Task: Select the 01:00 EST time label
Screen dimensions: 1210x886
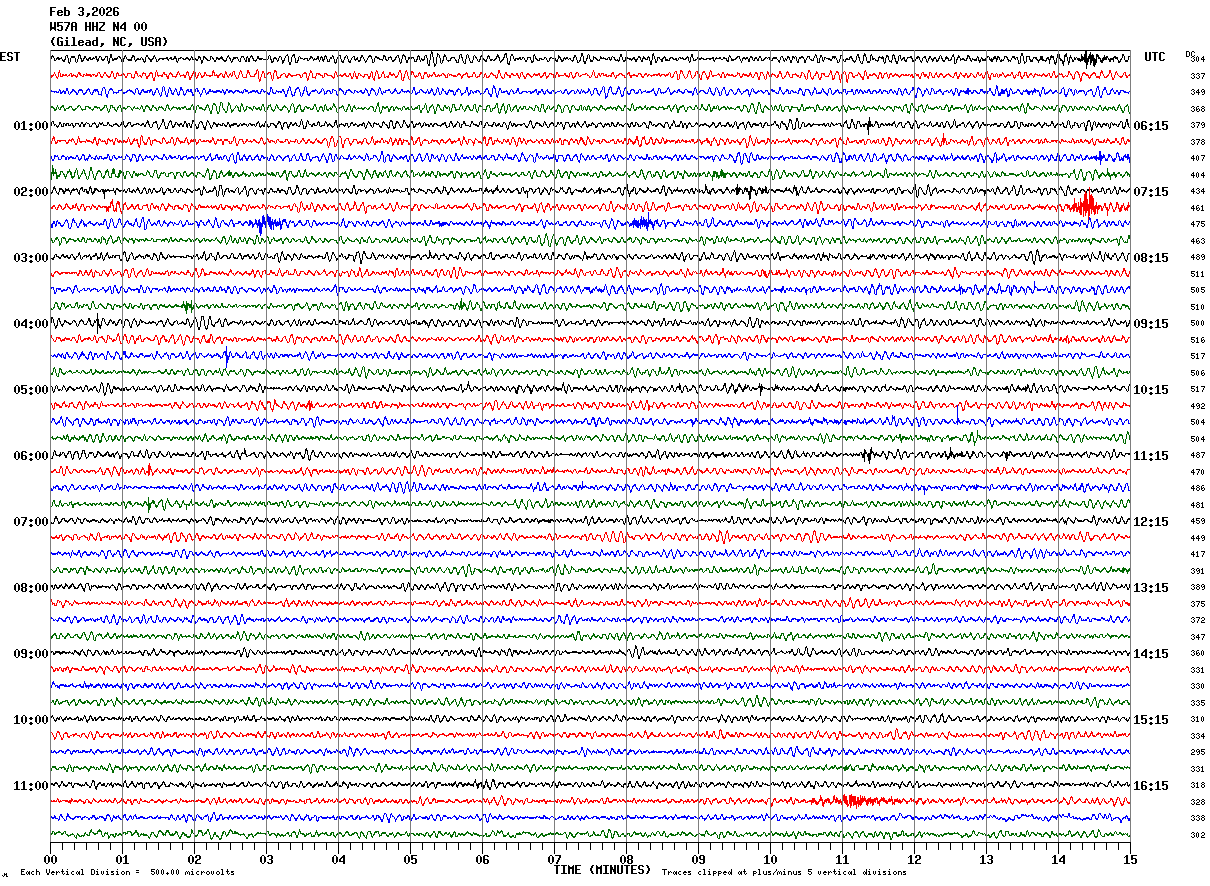Action: tap(31, 126)
